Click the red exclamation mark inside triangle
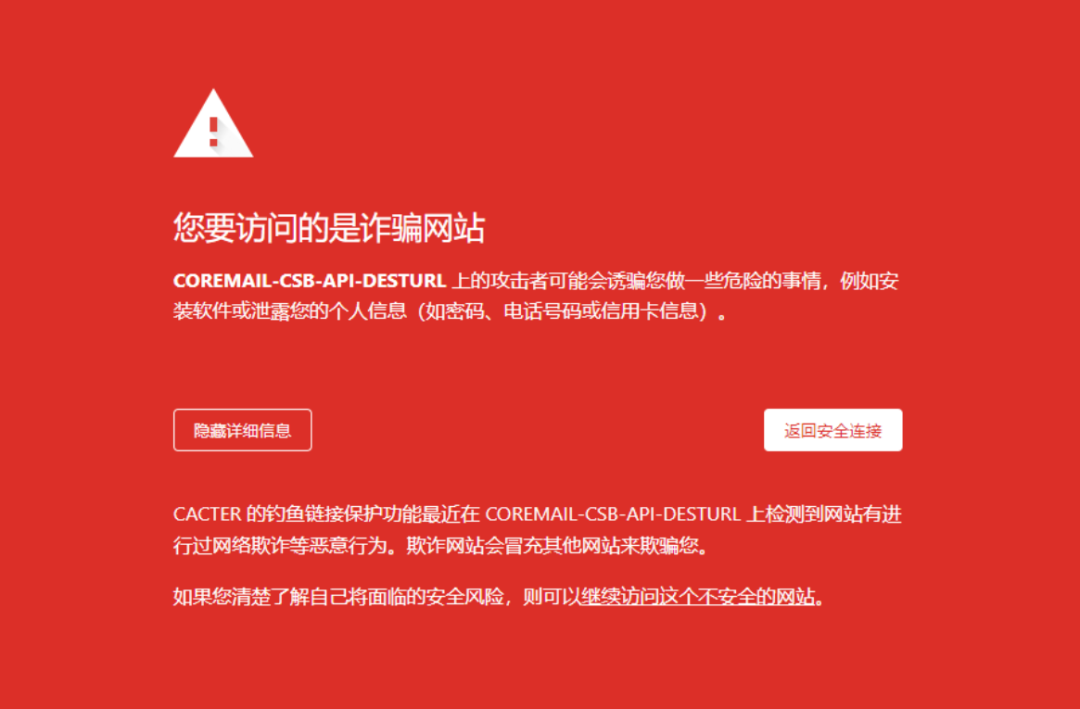 click(x=214, y=132)
